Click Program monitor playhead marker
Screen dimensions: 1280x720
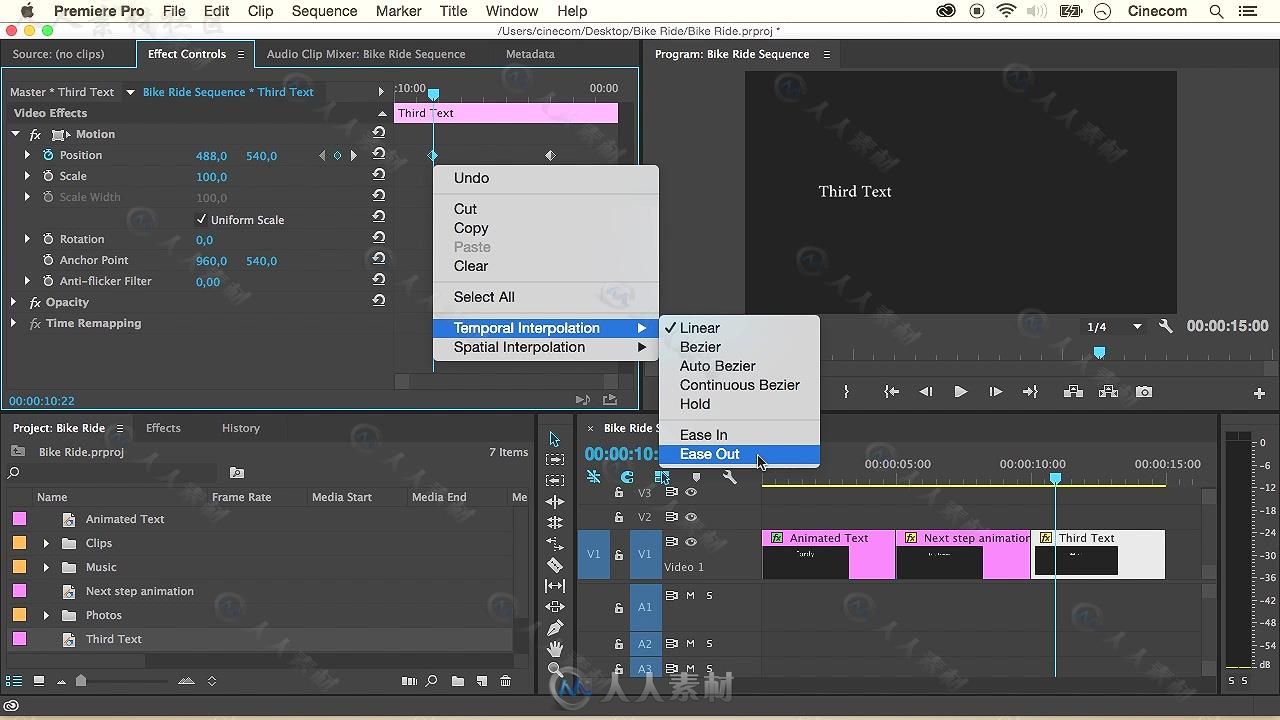[1099, 352]
